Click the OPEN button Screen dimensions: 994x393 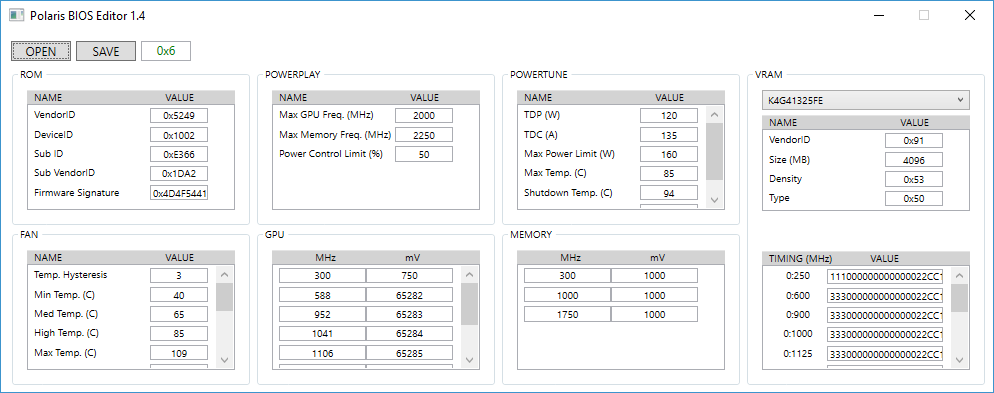(x=41, y=51)
